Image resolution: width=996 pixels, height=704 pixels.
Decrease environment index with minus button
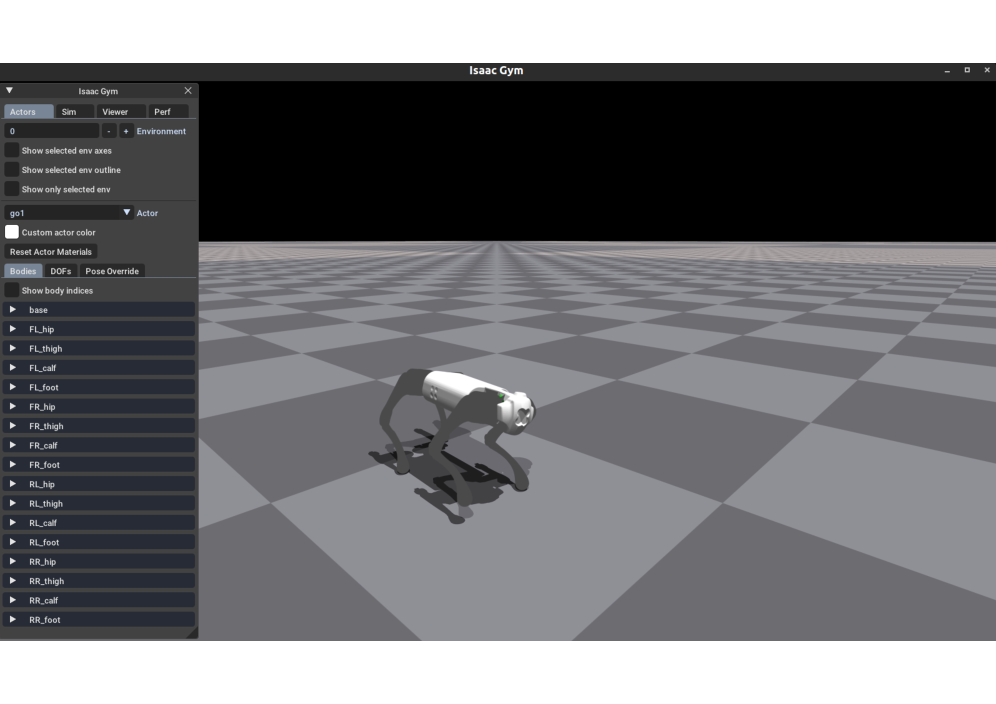tap(109, 131)
